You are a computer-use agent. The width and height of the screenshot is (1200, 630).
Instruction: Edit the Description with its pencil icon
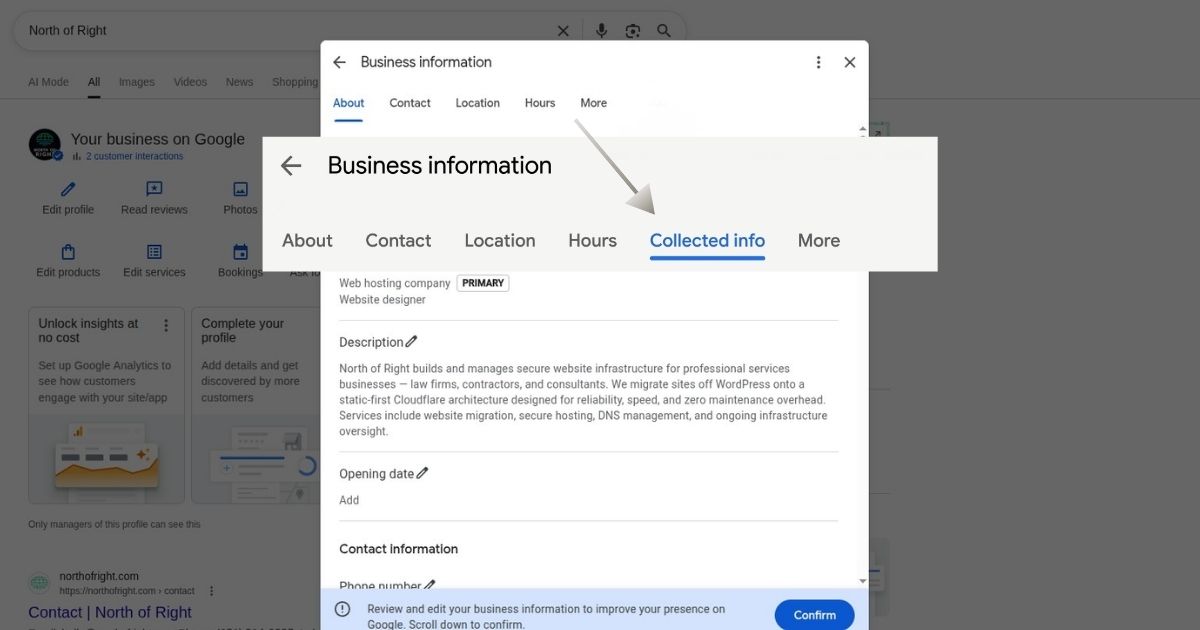tap(412, 342)
